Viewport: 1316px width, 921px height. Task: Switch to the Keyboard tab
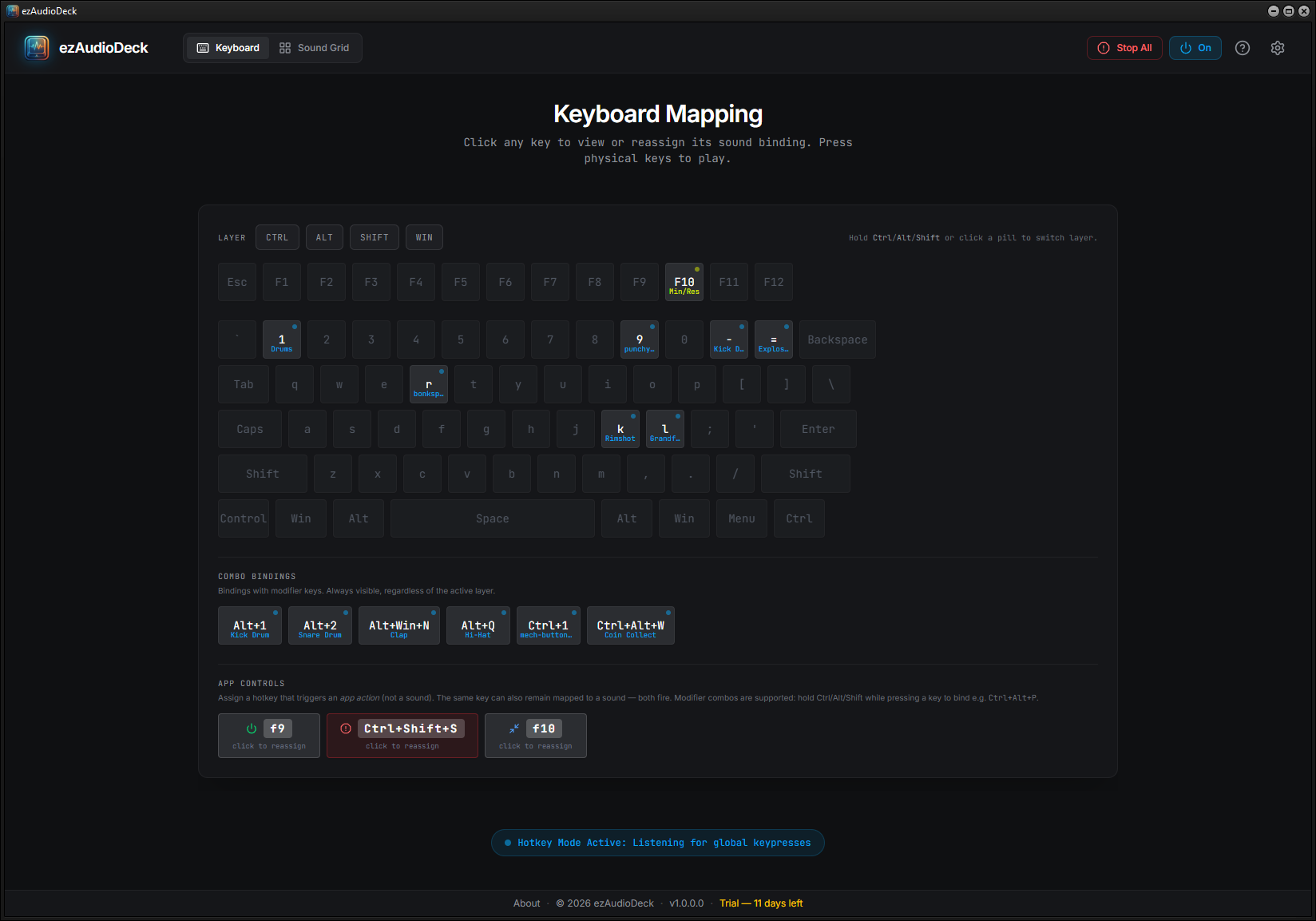[228, 48]
